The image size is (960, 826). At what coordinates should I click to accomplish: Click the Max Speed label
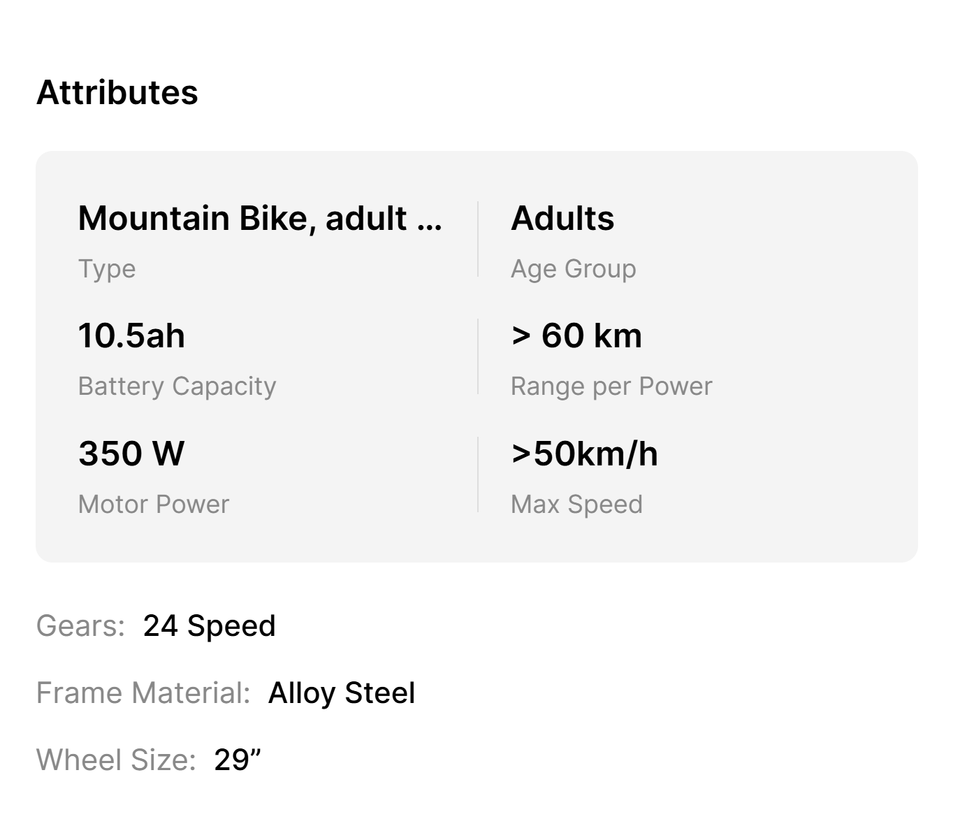coord(576,504)
